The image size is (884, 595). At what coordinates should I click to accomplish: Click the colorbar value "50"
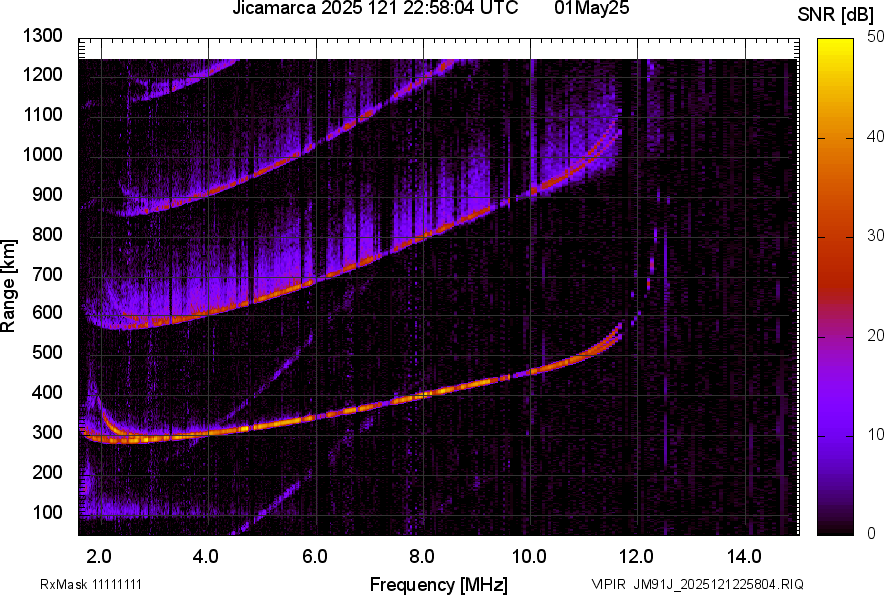coord(874,37)
